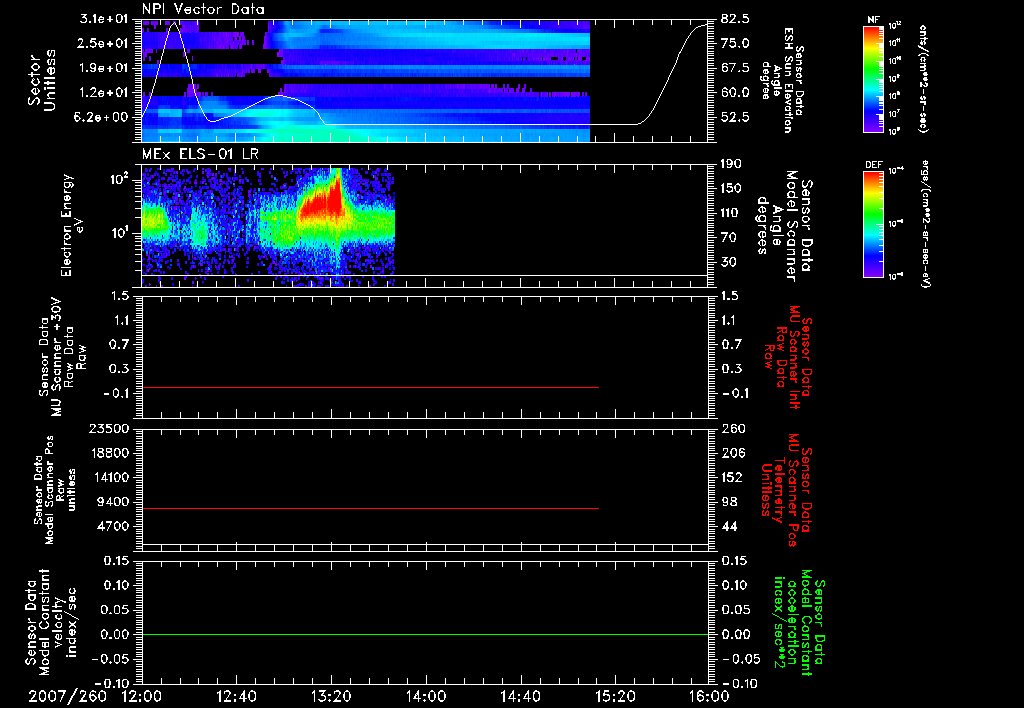Click the 52.5 sun elevation tick value
This screenshot has width=1024, height=708.
point(735,117)
